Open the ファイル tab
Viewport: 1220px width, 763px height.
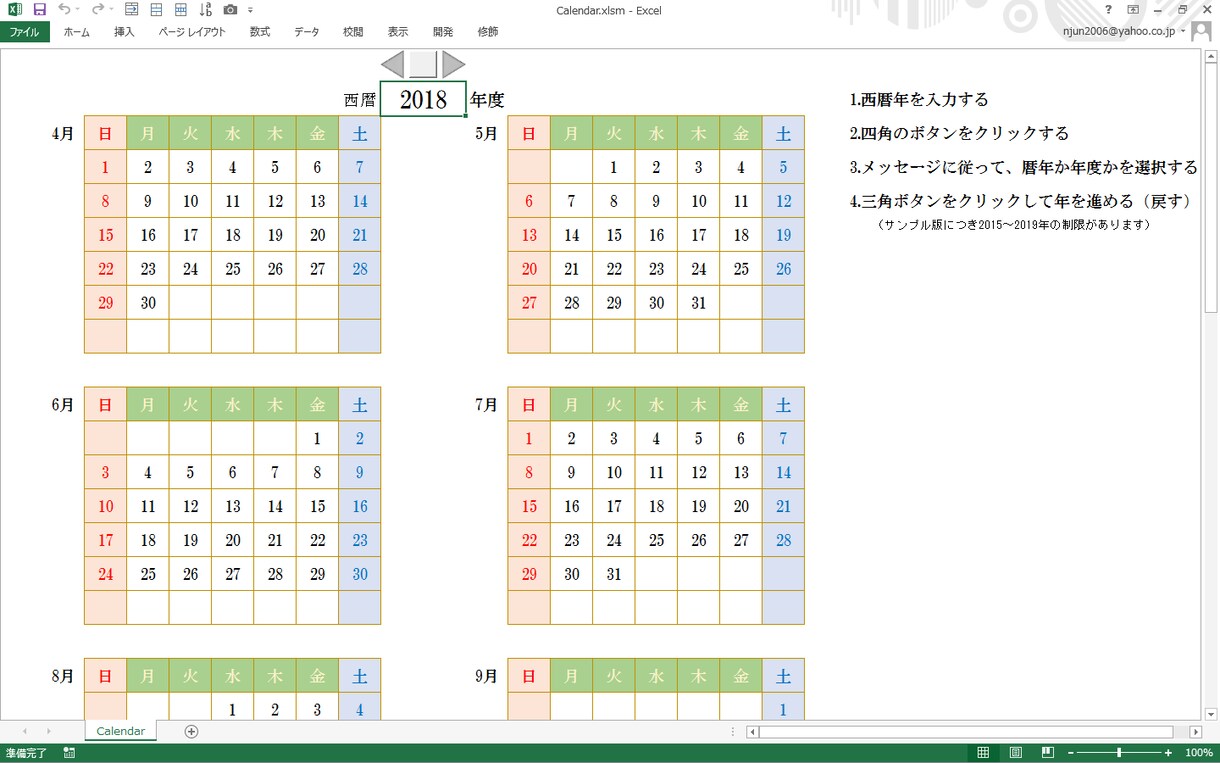[x=24, y=32]
